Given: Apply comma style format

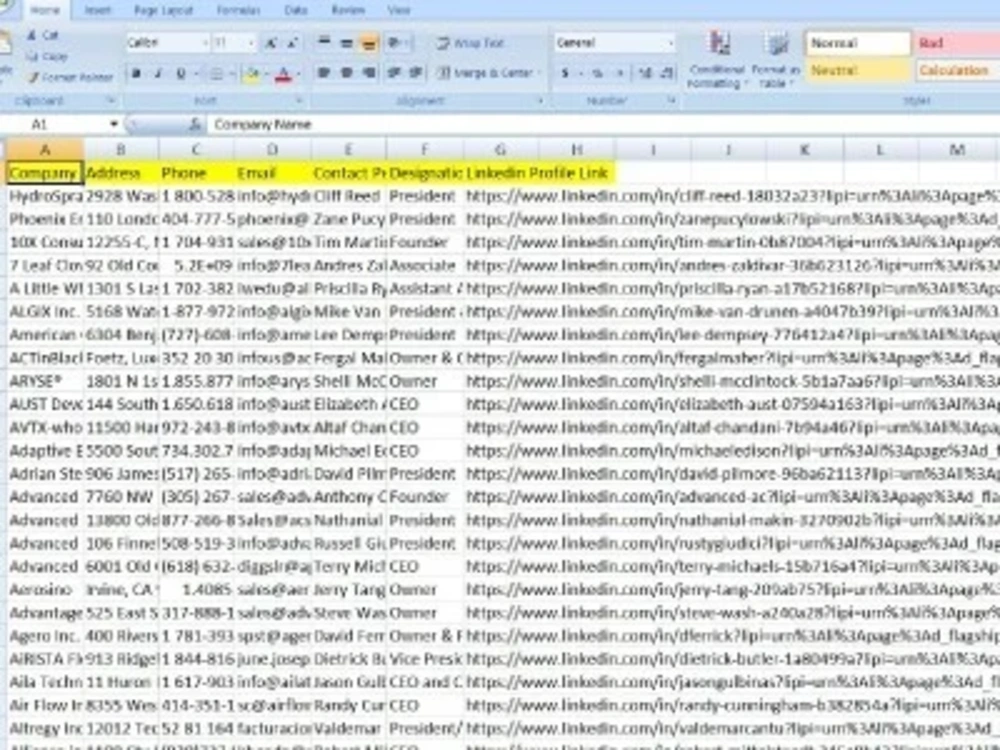Looking at the screenshot, I should (x=619, y=73).
